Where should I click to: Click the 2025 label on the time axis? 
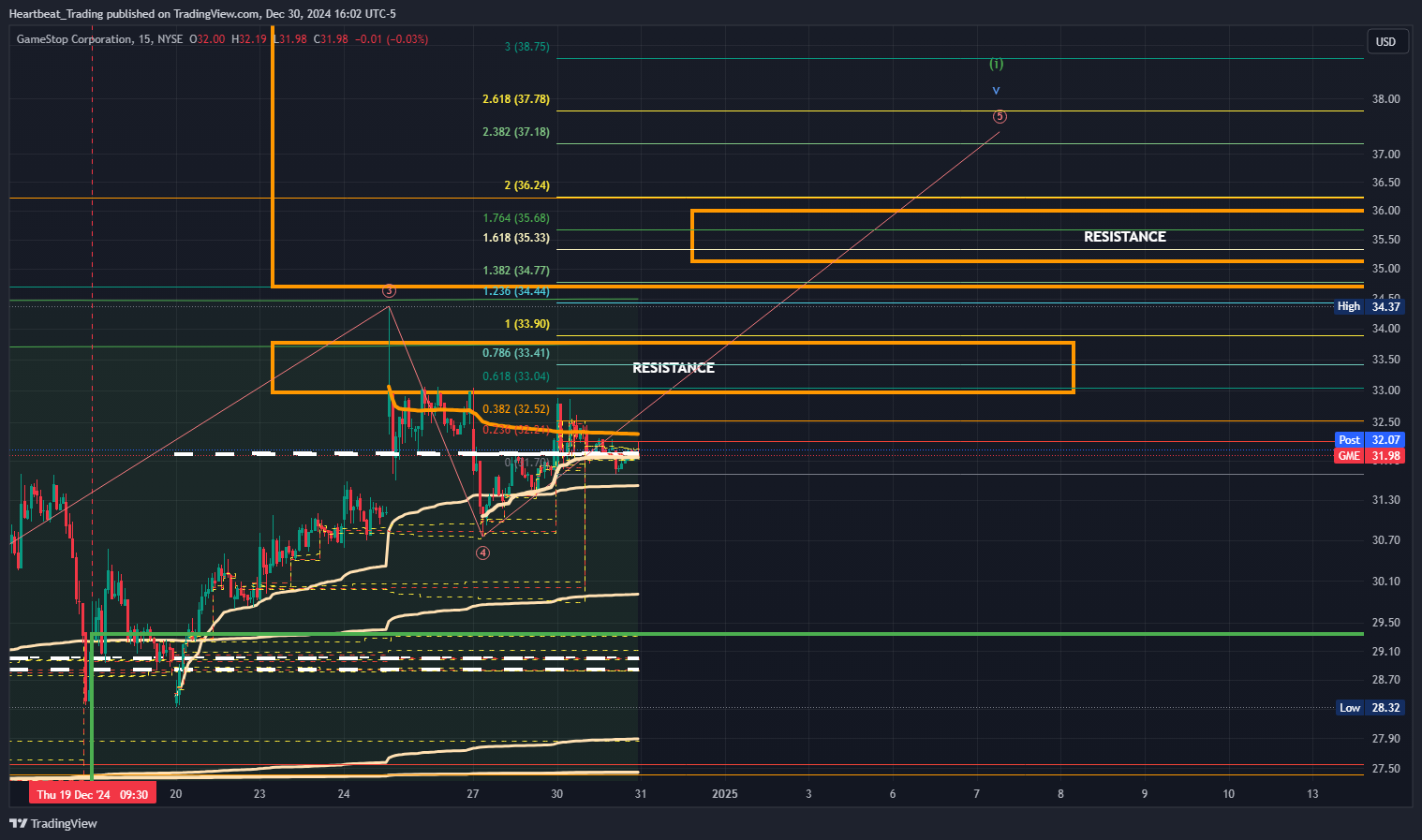coord(725,794)
